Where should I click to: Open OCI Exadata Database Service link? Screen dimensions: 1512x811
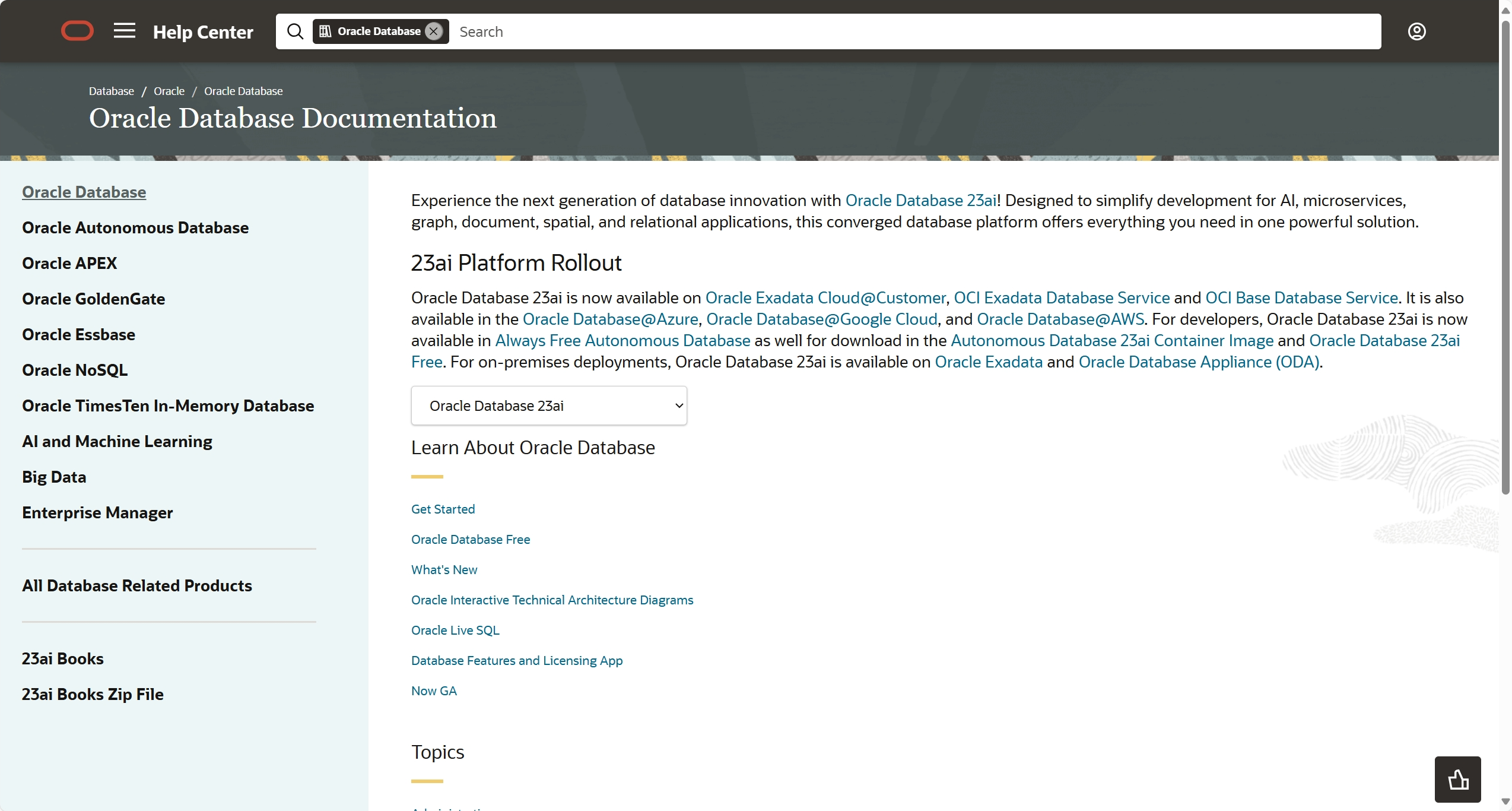tap(1062, 297)
